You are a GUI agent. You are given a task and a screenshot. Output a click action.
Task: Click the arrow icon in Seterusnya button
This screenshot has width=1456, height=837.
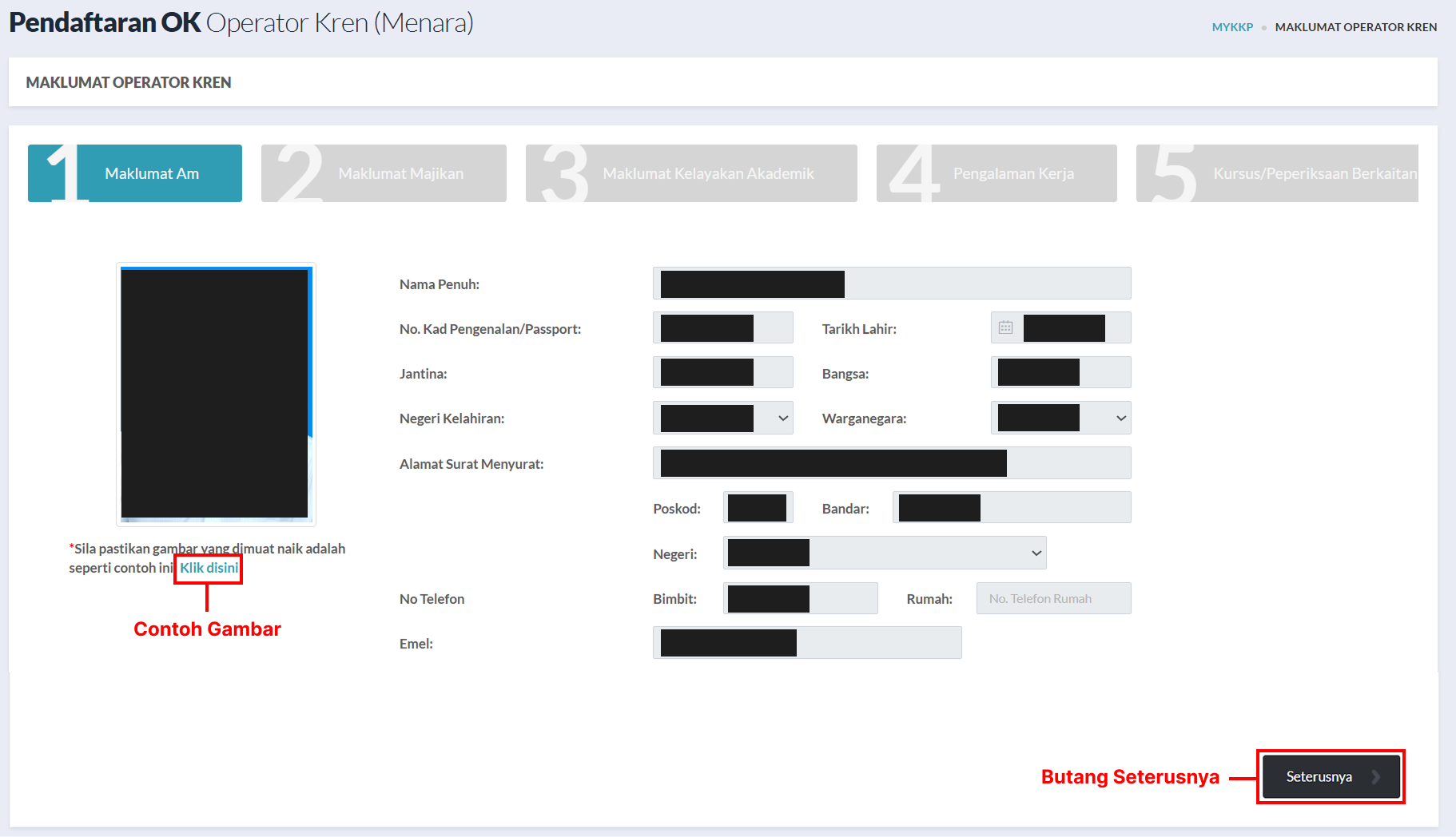tap(1375, 776)
